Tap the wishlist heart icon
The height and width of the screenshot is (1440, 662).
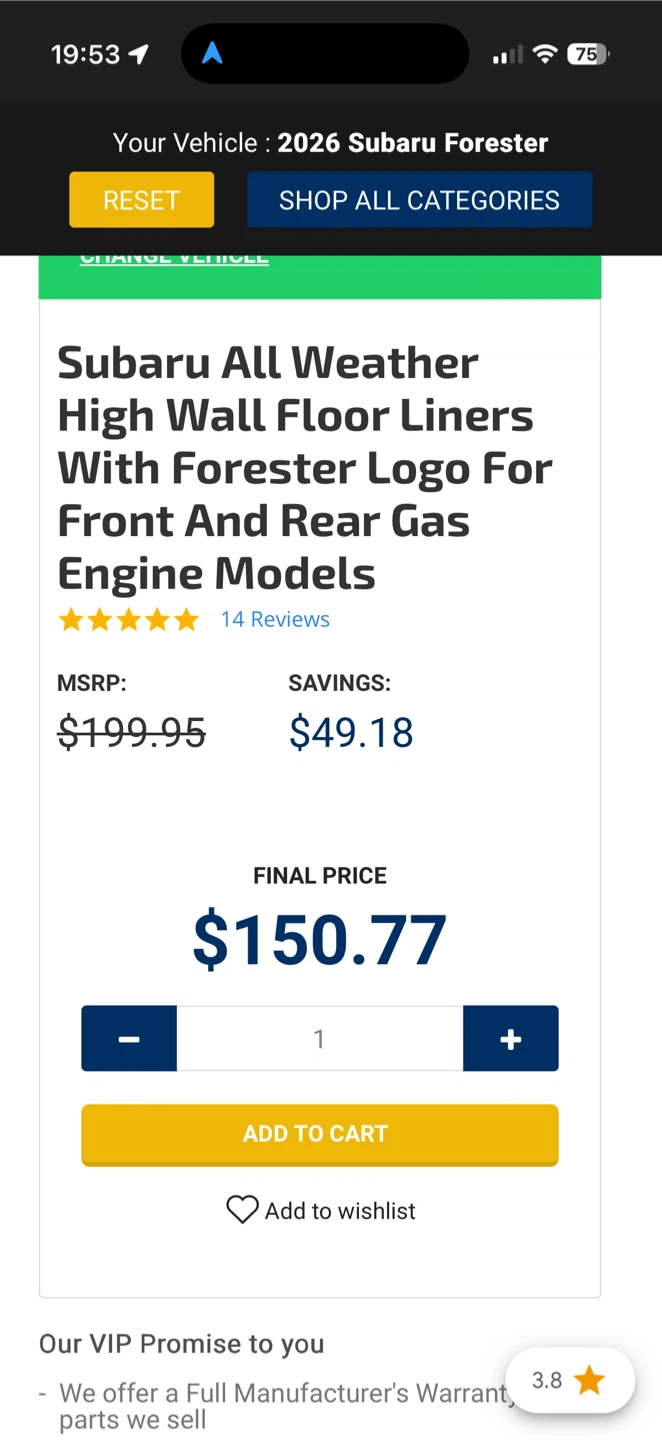tap(242, 1210)
